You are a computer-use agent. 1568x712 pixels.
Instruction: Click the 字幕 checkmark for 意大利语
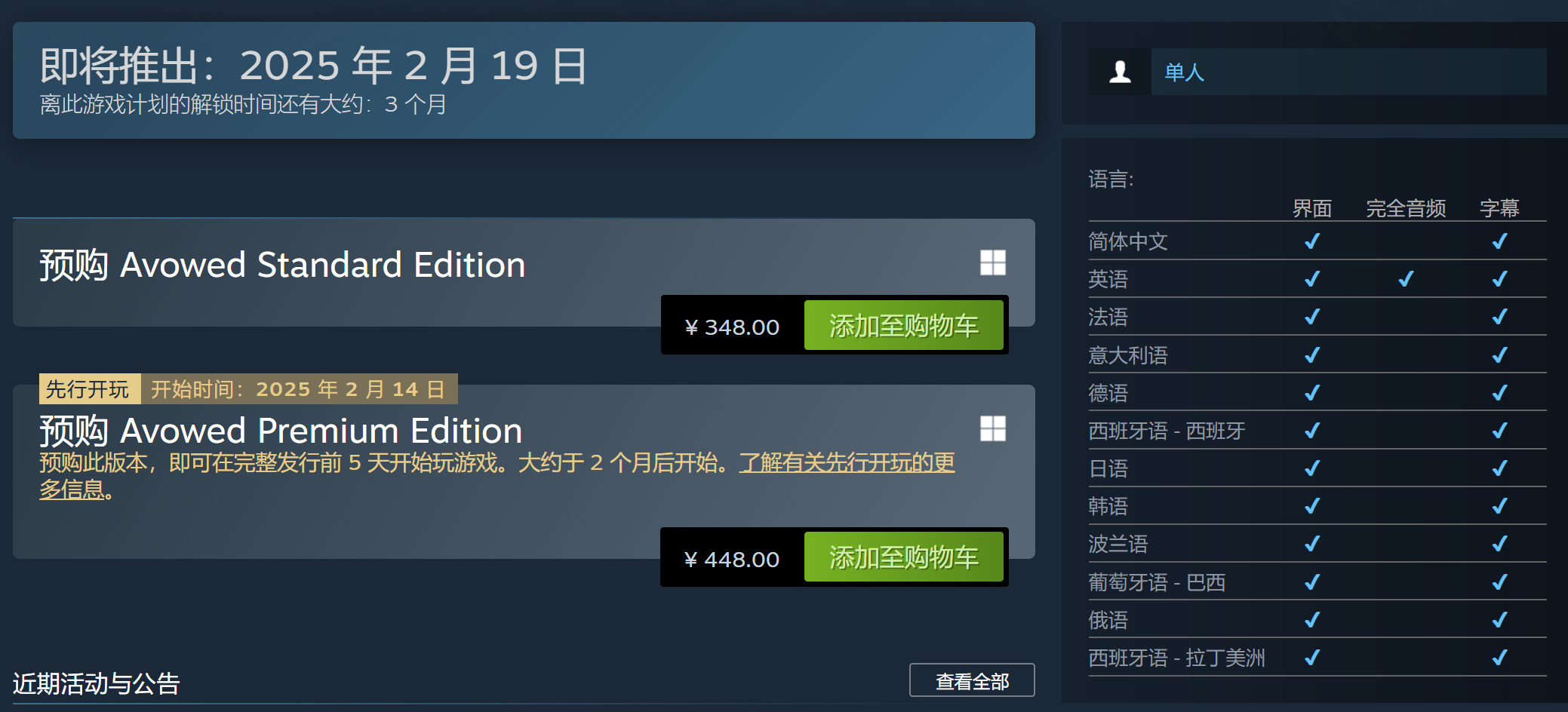point(1497,355)
